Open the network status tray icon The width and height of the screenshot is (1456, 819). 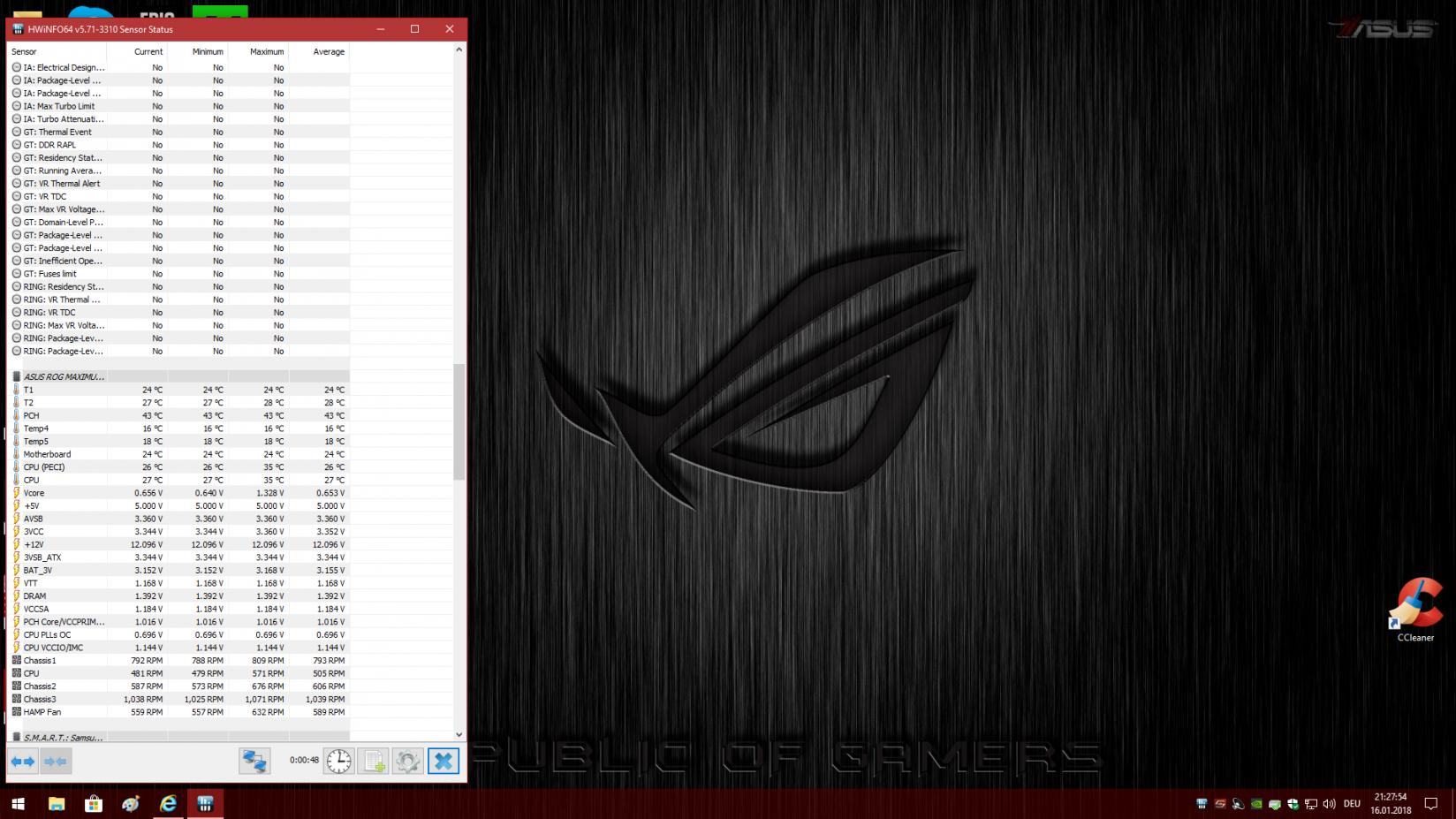pos(1311,804)
